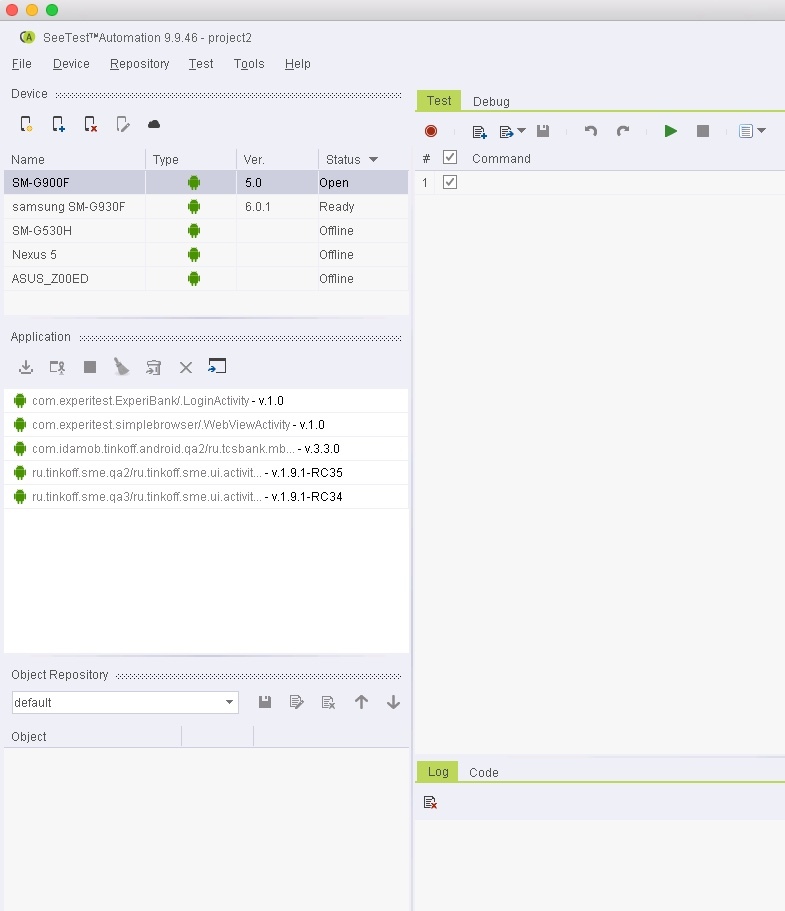Select the Nexus 5 device row

click(x=206, y=254)
